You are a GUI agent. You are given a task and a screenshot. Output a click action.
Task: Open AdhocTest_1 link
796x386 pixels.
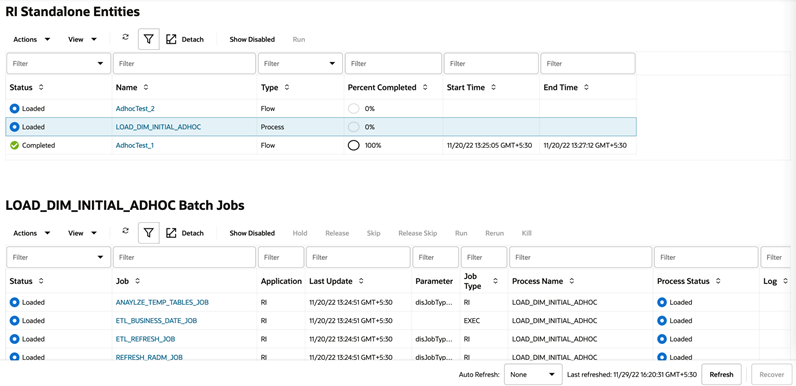134,145
